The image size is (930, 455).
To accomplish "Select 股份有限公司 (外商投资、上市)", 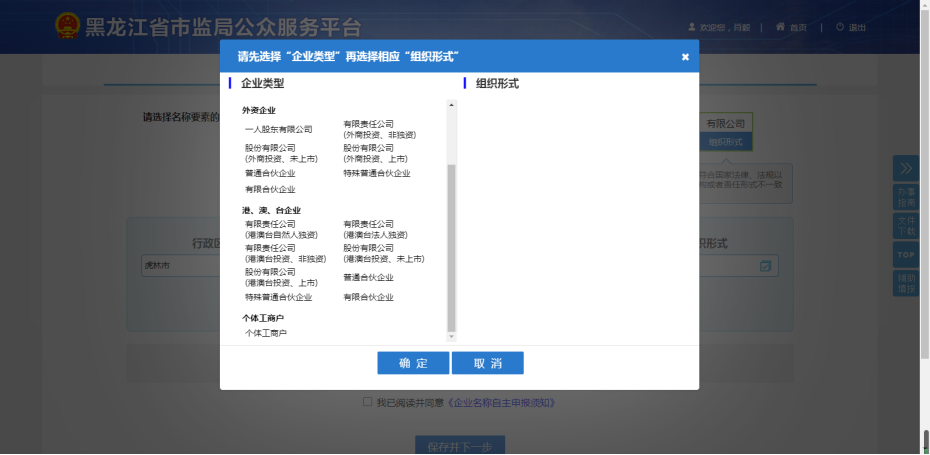I will (375, 153).
